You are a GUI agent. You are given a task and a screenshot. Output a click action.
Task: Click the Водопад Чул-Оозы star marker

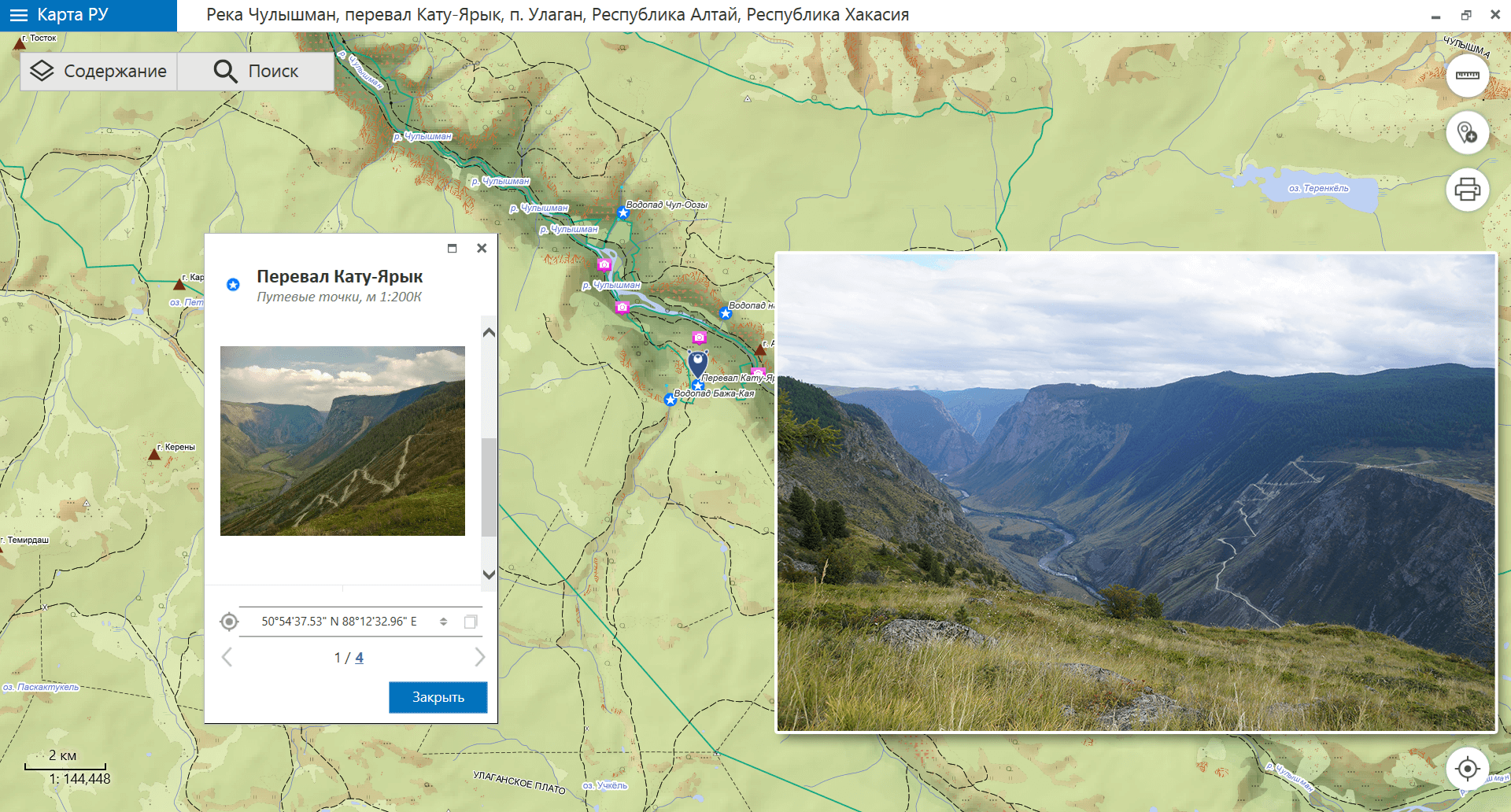623,212
